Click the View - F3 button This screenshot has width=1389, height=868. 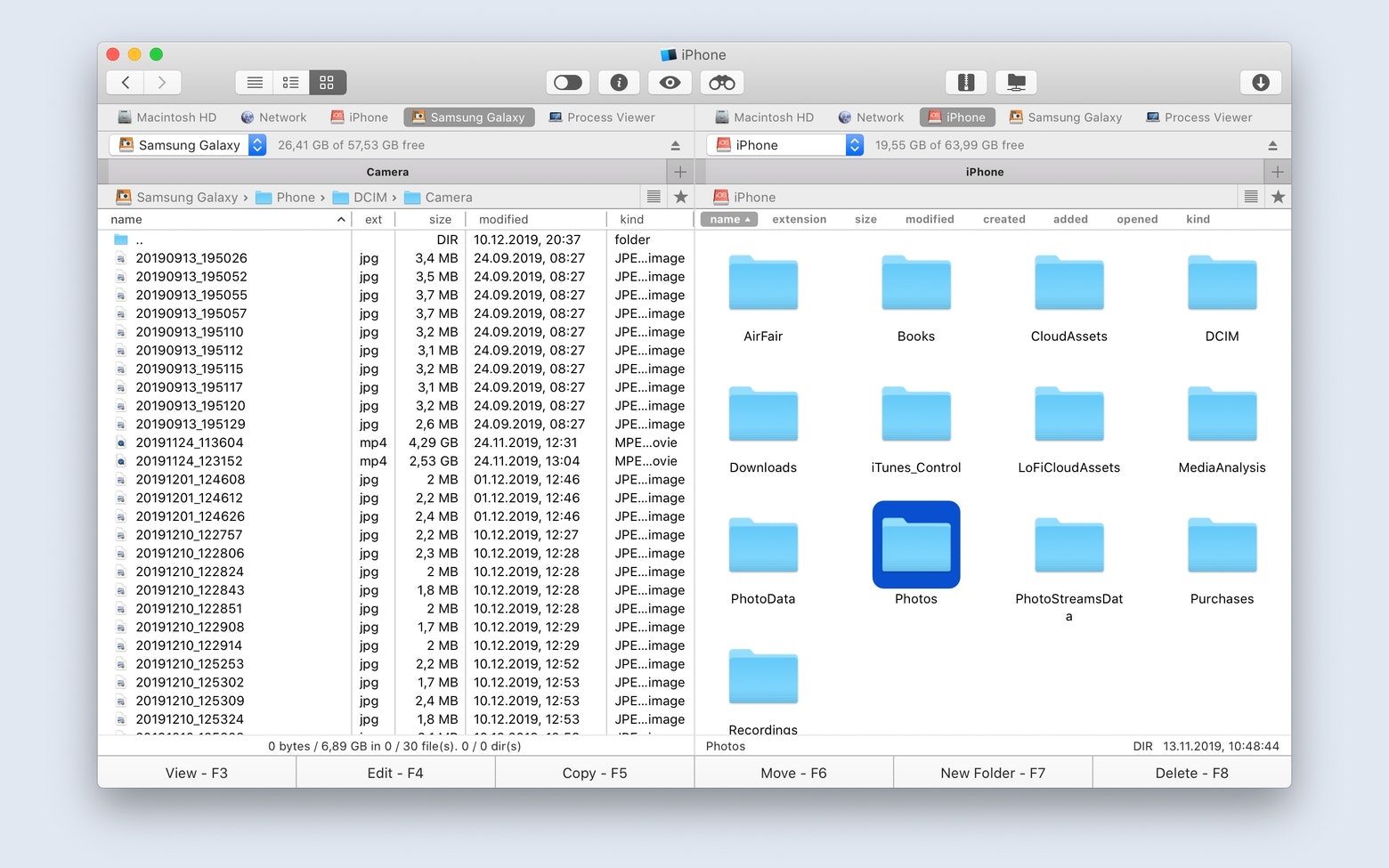pyautogui.click(x=197, y=773)
